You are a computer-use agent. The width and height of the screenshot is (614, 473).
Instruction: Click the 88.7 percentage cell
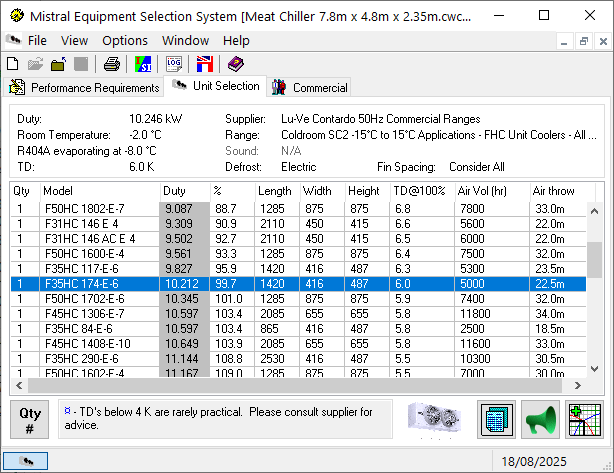232,209
